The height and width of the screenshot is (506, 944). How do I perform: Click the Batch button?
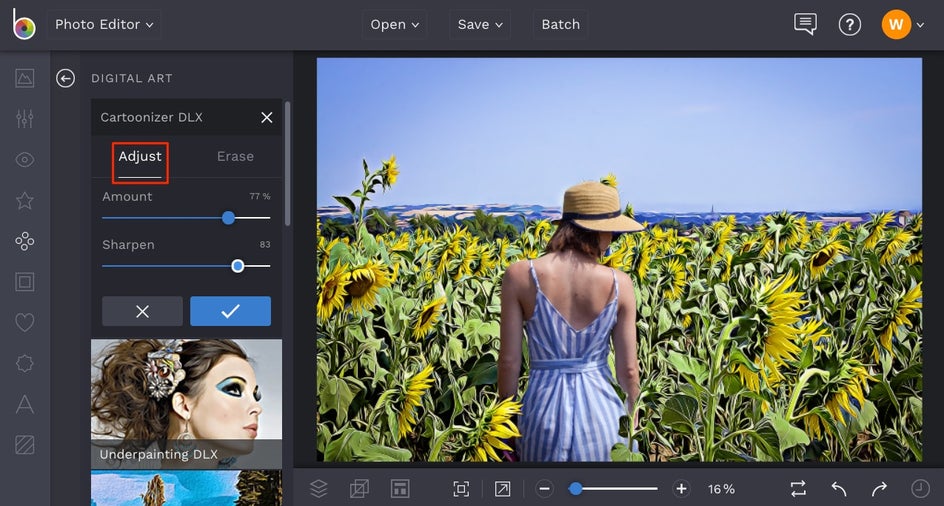560,25
